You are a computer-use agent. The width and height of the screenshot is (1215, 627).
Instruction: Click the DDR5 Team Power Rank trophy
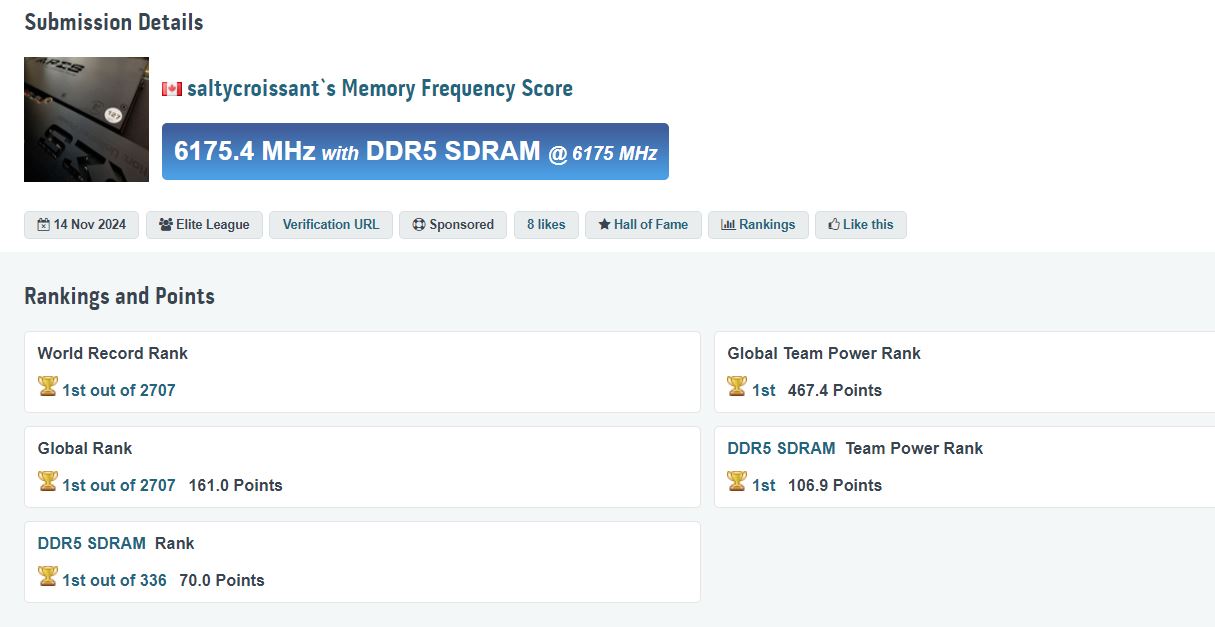click(x=737, y=482)
